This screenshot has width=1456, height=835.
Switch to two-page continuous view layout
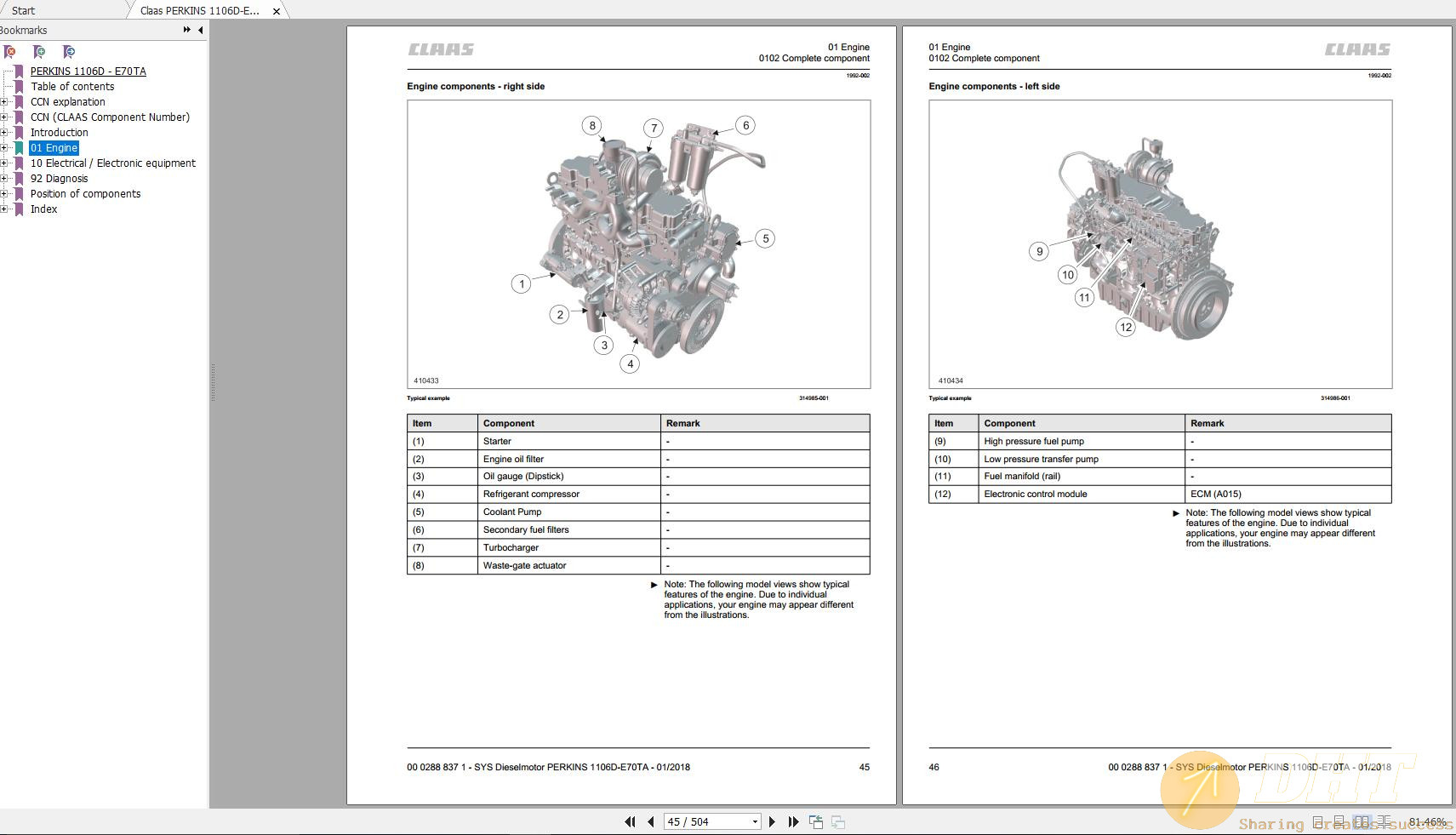1385,822
